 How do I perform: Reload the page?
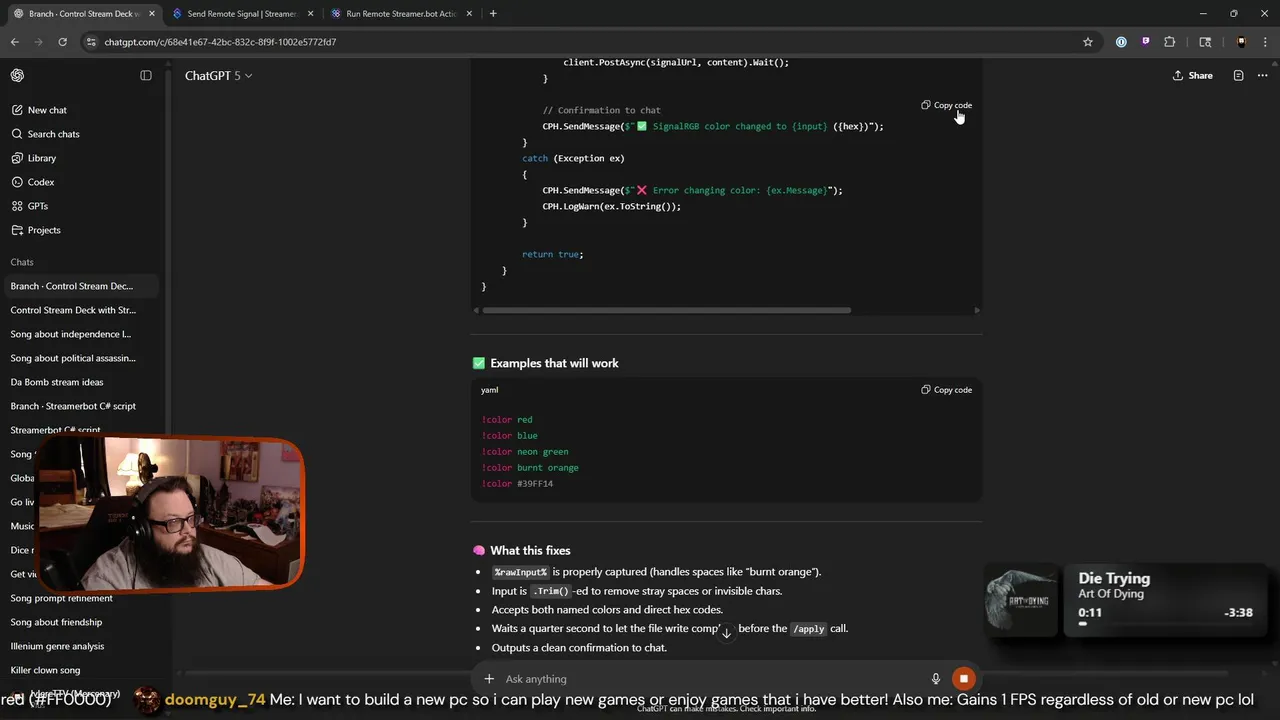[62, 42]
